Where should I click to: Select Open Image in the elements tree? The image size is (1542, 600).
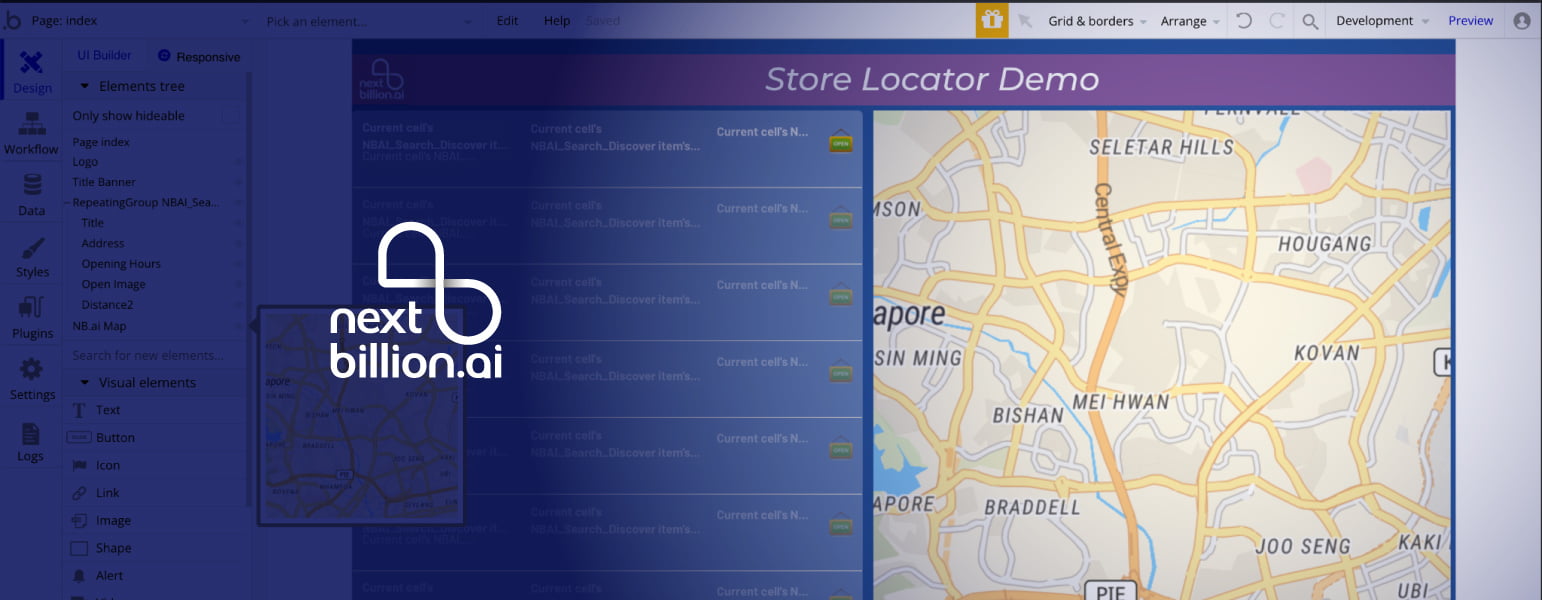114,284
